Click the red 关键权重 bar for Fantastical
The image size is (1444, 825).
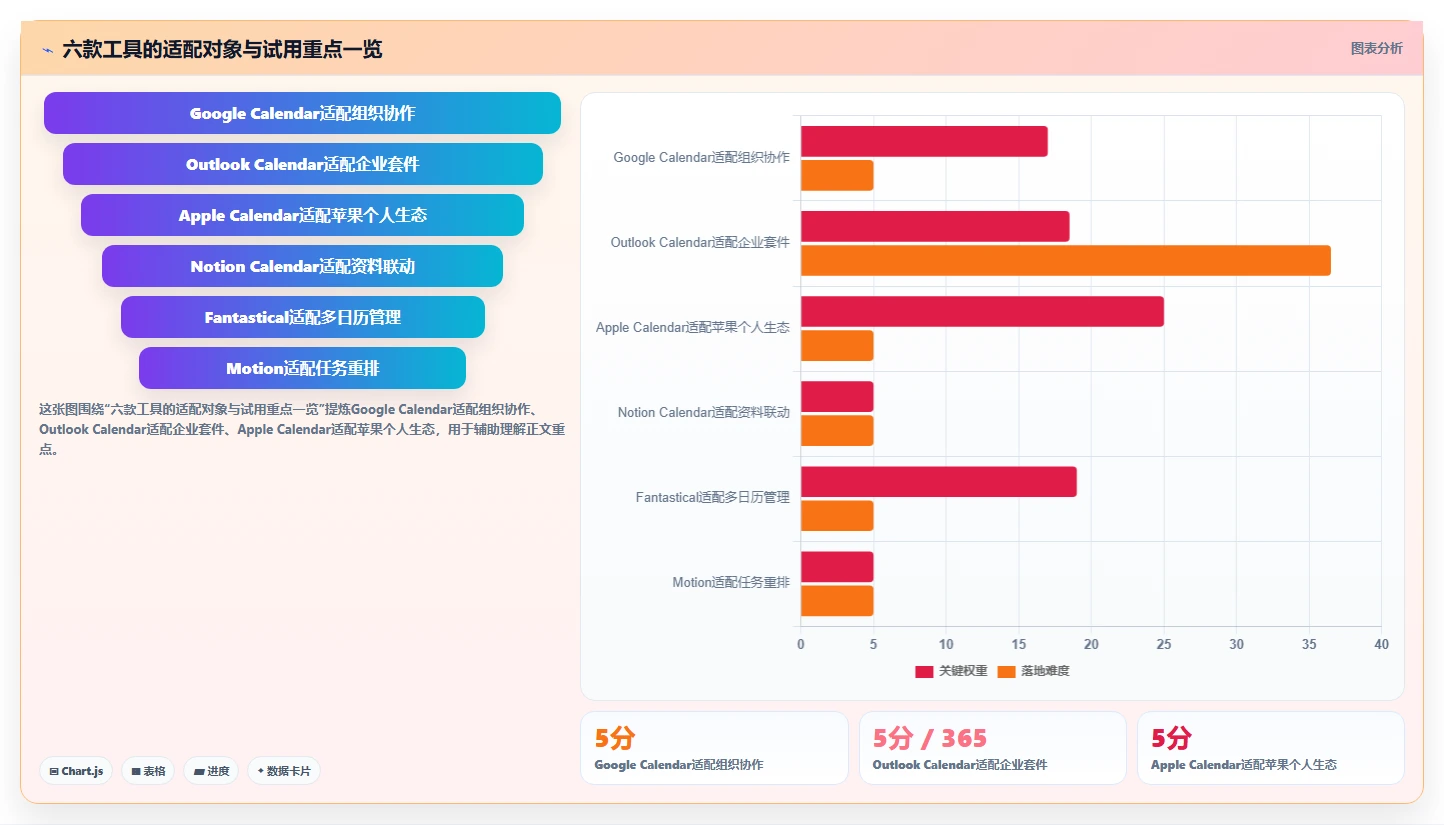pyautogui.click(x=939, y=481)
